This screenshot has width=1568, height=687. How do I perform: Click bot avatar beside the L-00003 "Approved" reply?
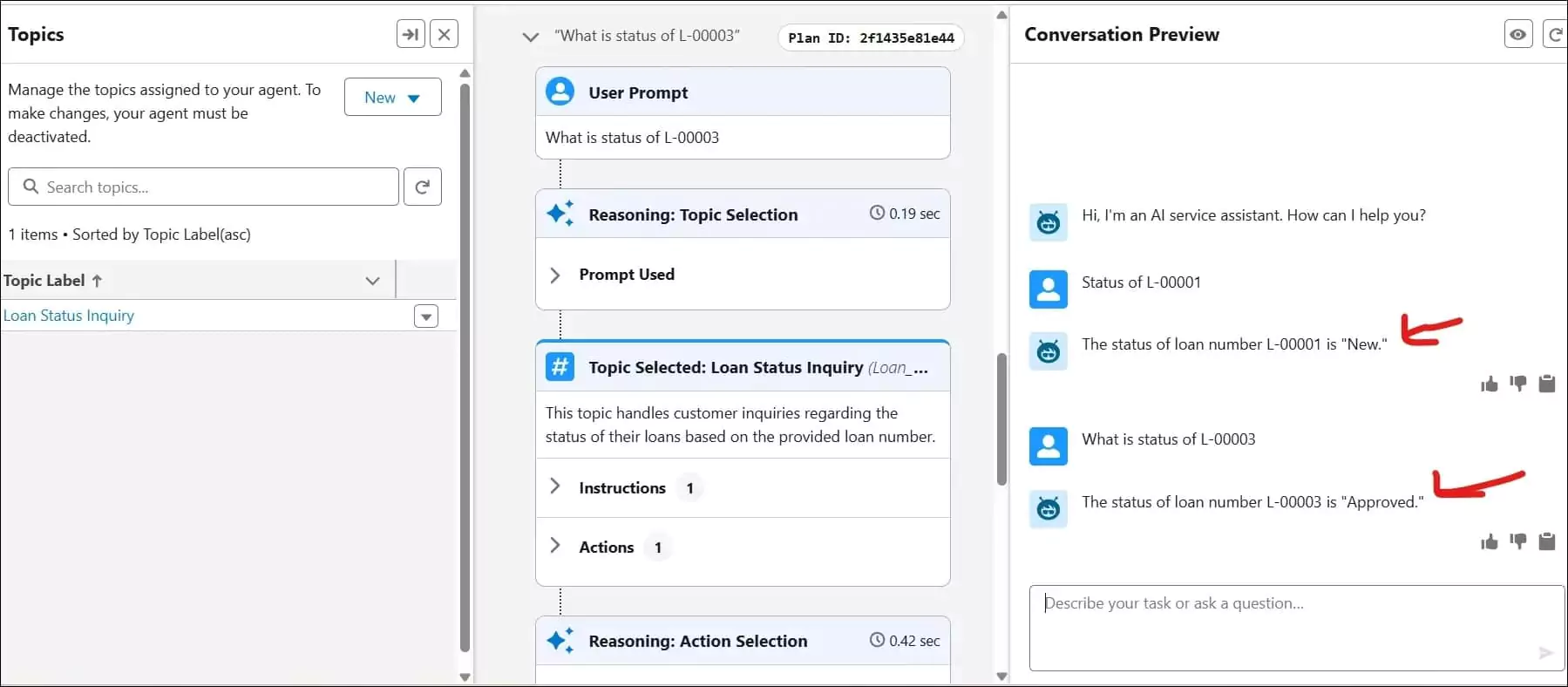[x=1049, y=509]
